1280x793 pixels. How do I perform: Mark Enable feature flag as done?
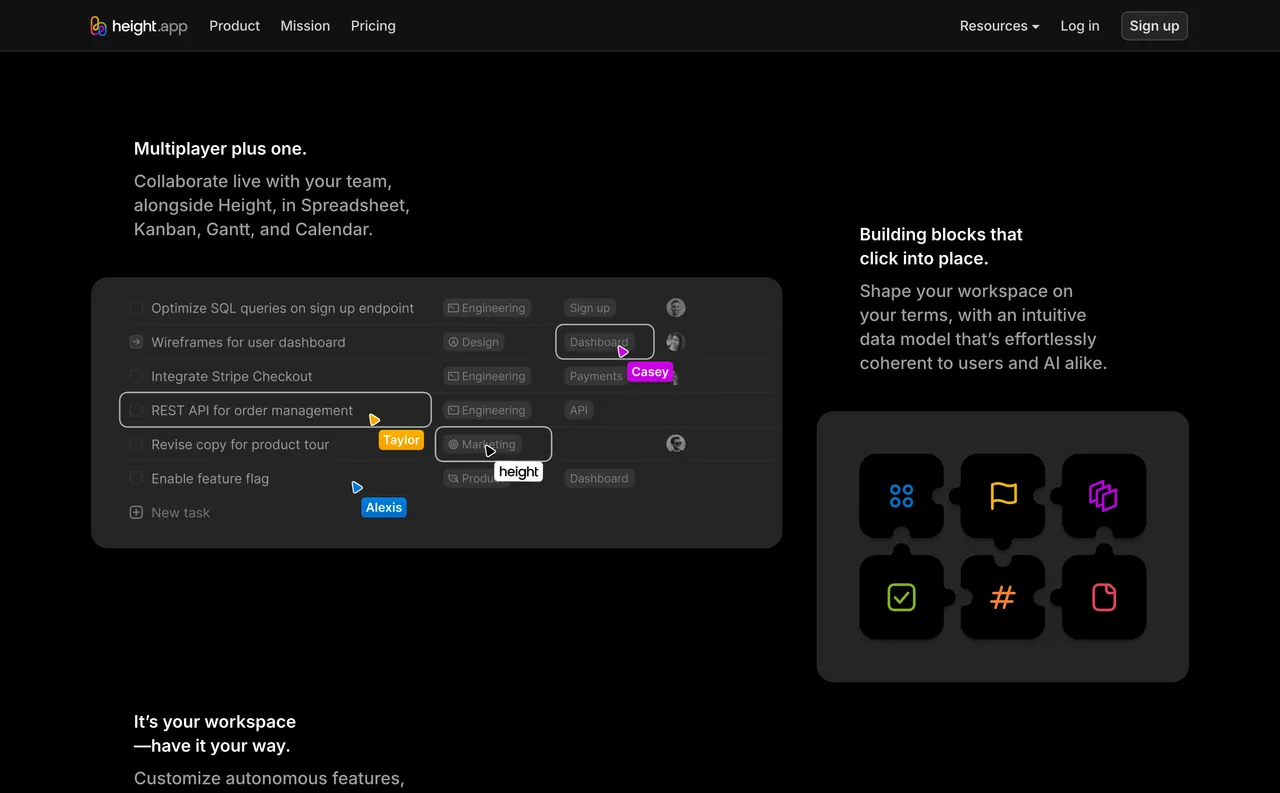tap(135, 478)
